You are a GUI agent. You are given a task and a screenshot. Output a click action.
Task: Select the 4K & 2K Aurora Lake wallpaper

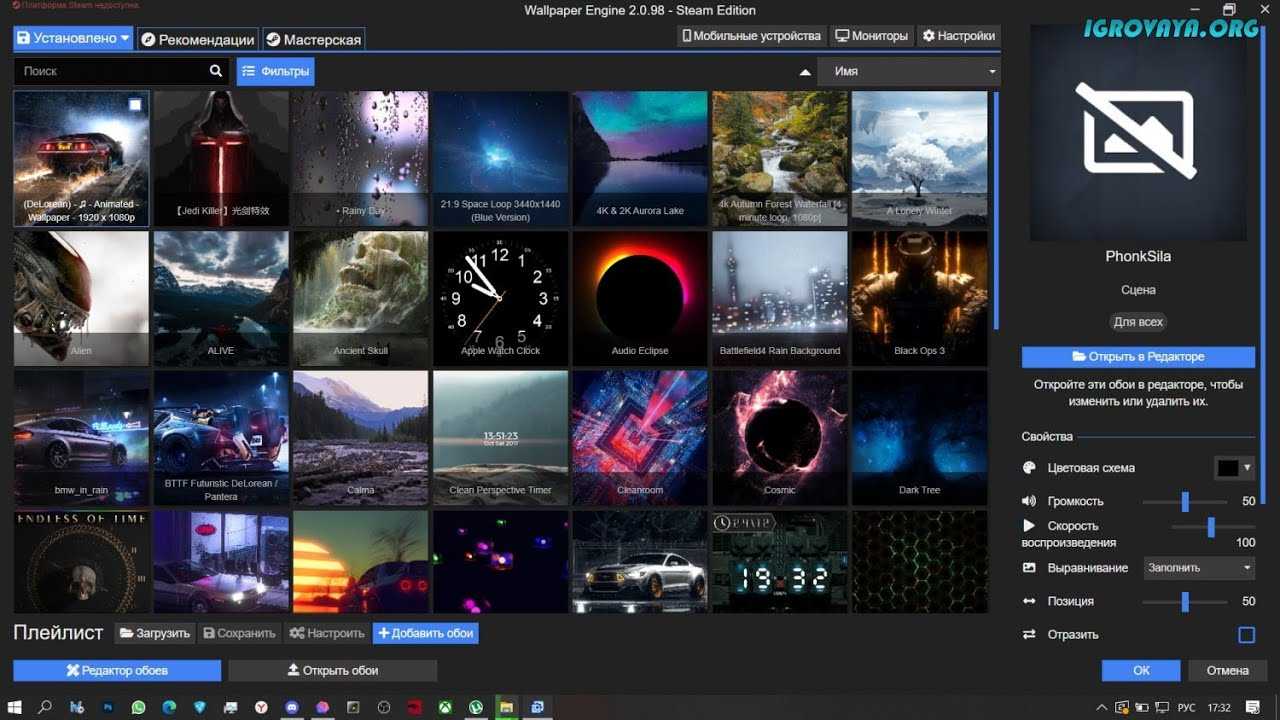click(x=640, y=158)
